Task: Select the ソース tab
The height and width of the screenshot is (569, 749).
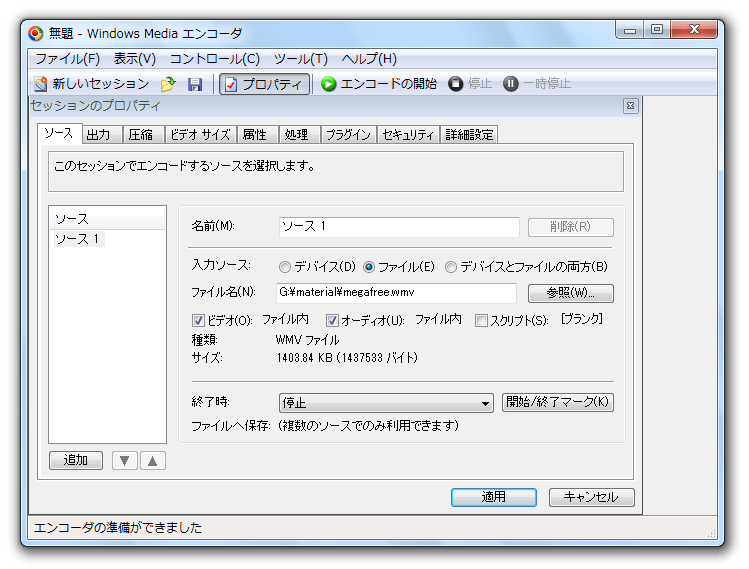Action: point(59,133)
